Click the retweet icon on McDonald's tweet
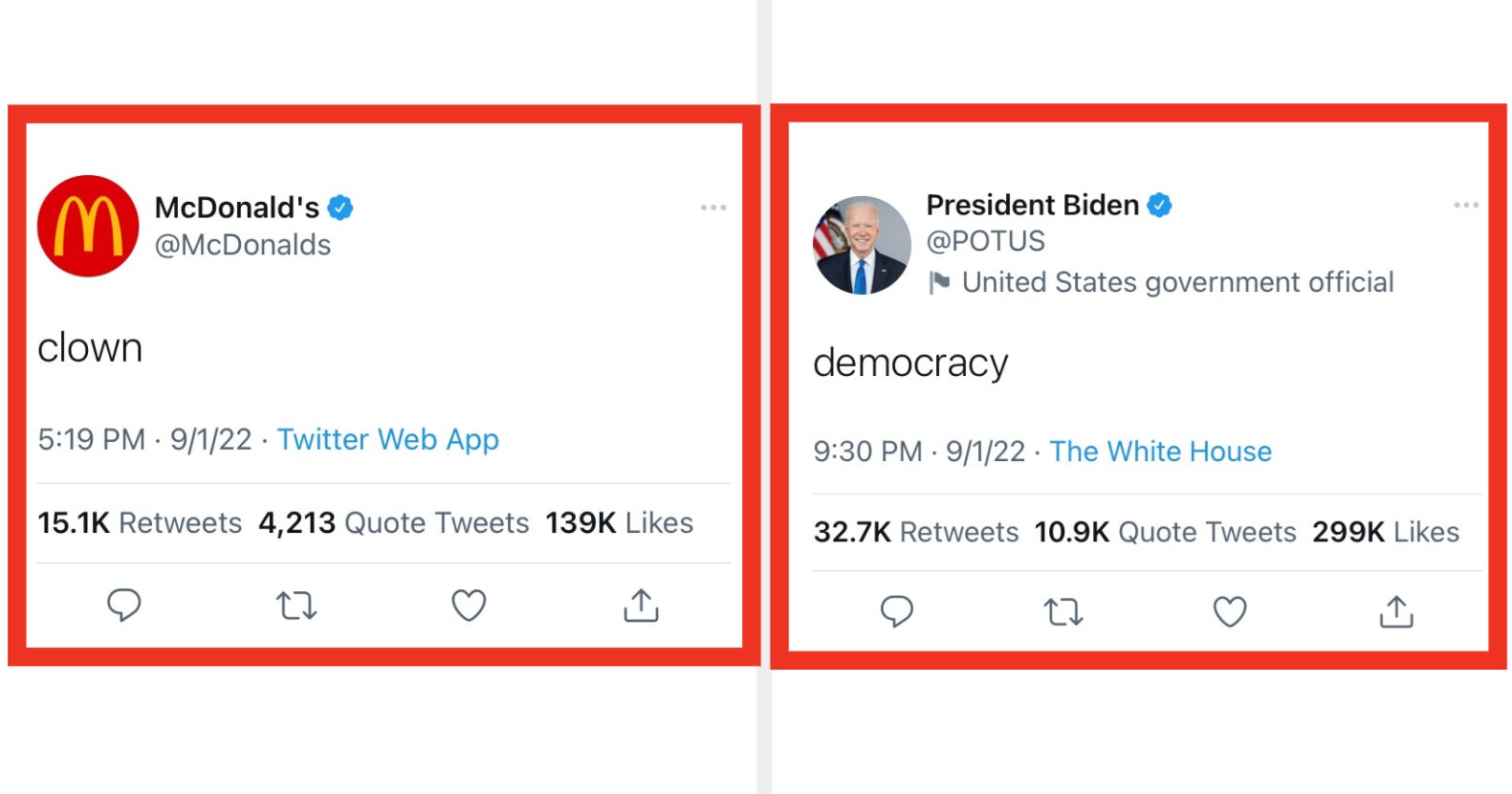 [296, 605]
